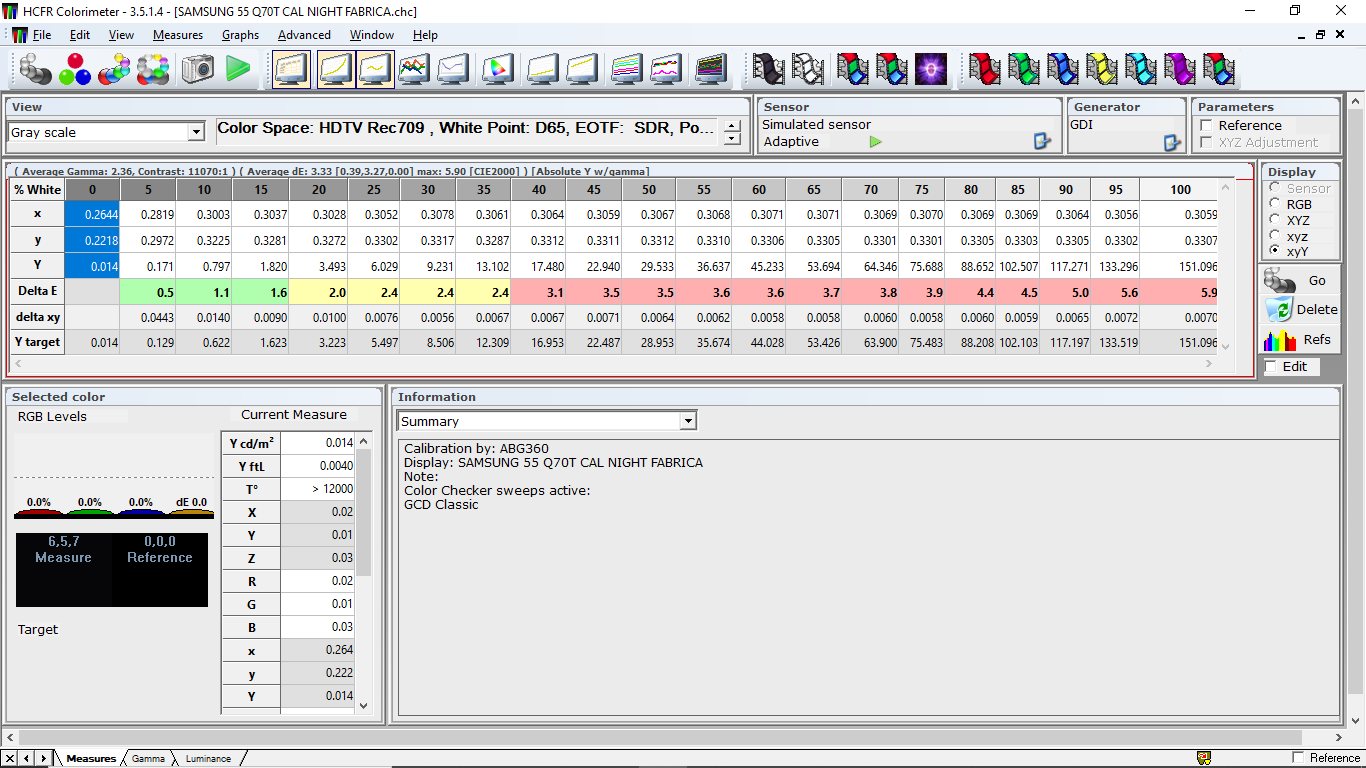Check the Reference box in the status bar

tap(1299, 758)
